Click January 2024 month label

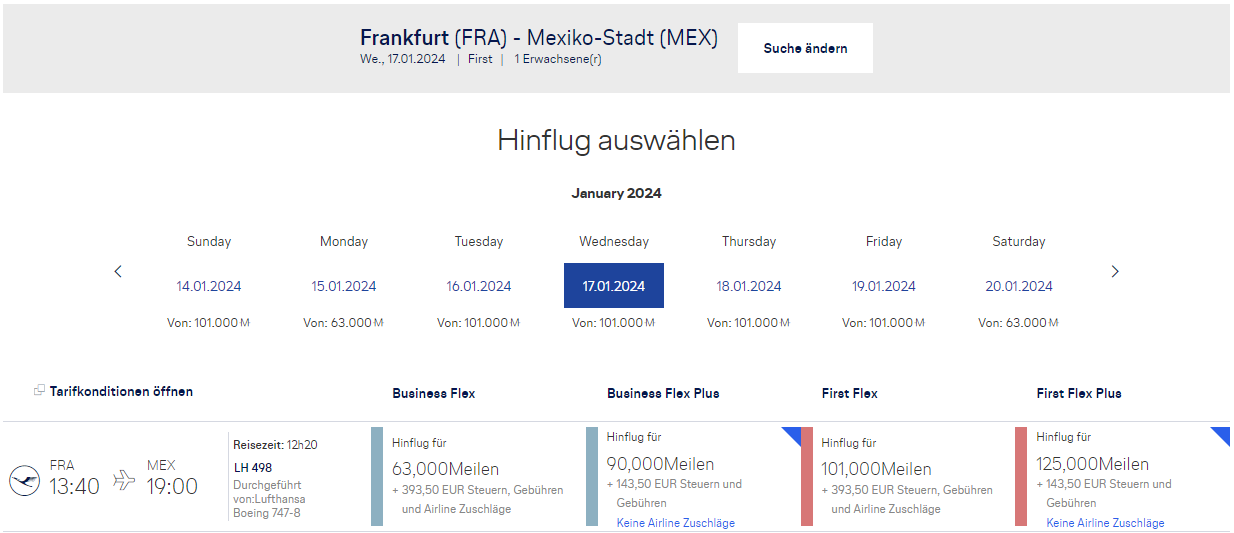click(616, 193)
